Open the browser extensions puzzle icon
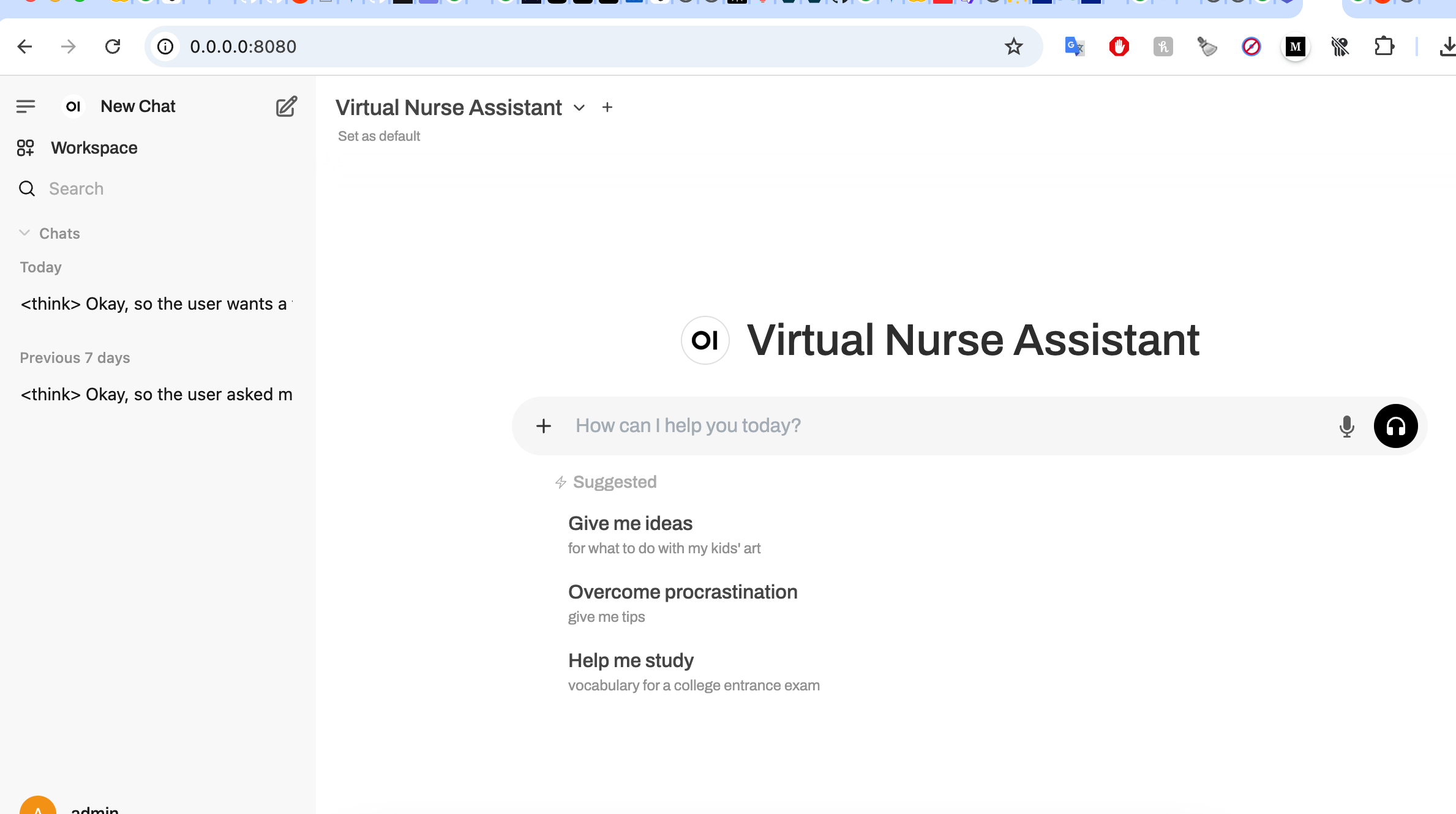The height and width of the screenshot is (814, 1456). [1384, 46]
